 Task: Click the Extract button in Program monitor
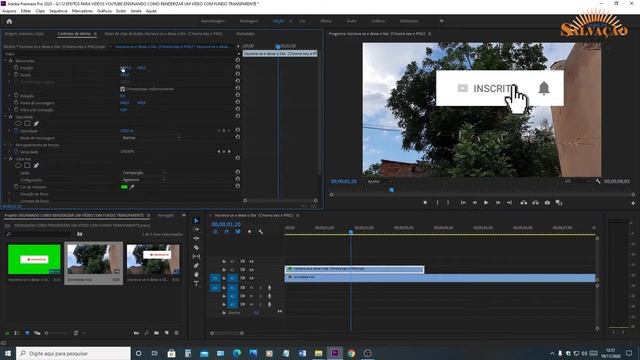click(535, 202)
